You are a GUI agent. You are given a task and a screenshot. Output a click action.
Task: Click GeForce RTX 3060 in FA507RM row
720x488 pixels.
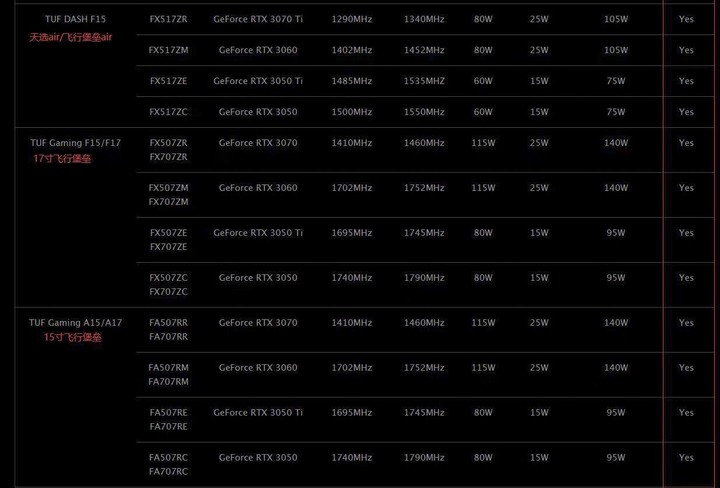(258, 368)
